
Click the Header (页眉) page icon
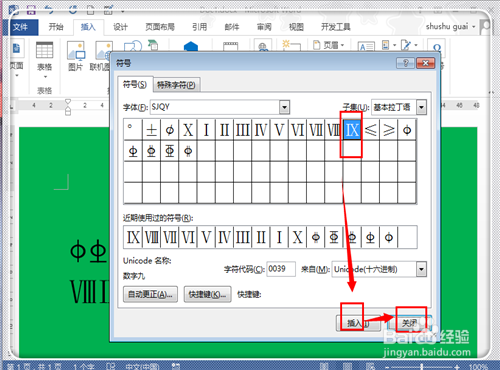(x=317, y=45)
